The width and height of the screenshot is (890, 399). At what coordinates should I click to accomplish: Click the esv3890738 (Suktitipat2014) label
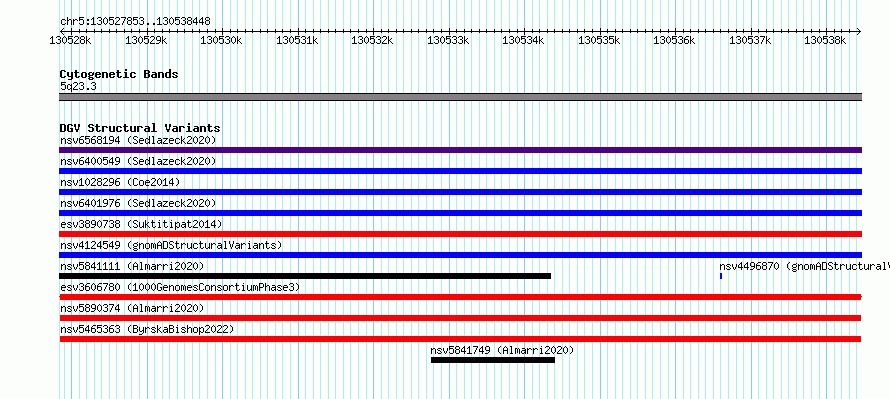(x=141, y=224)
